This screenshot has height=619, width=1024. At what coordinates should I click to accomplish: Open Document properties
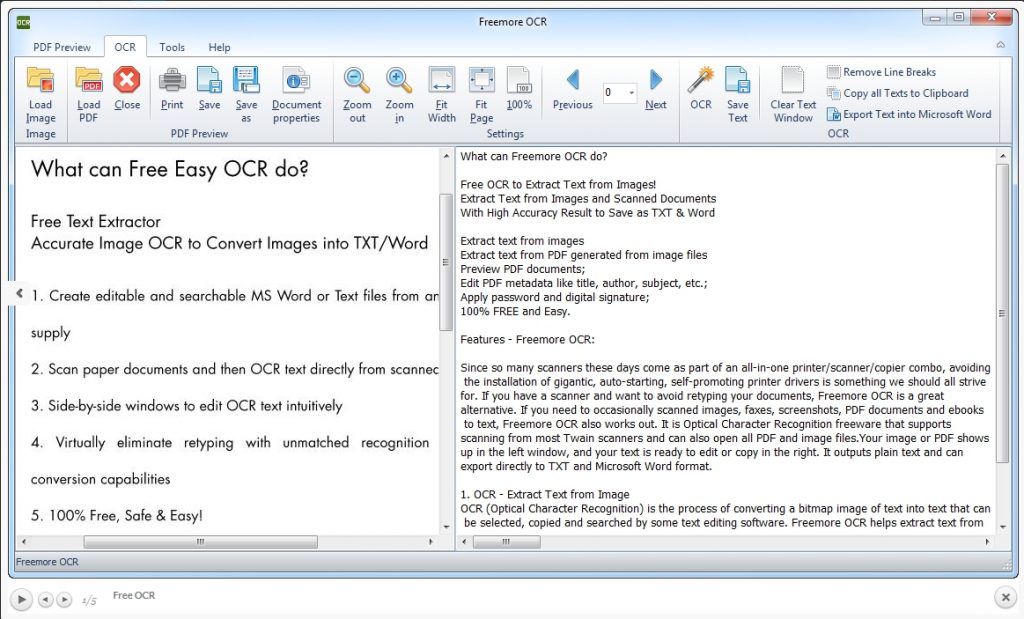296,81
